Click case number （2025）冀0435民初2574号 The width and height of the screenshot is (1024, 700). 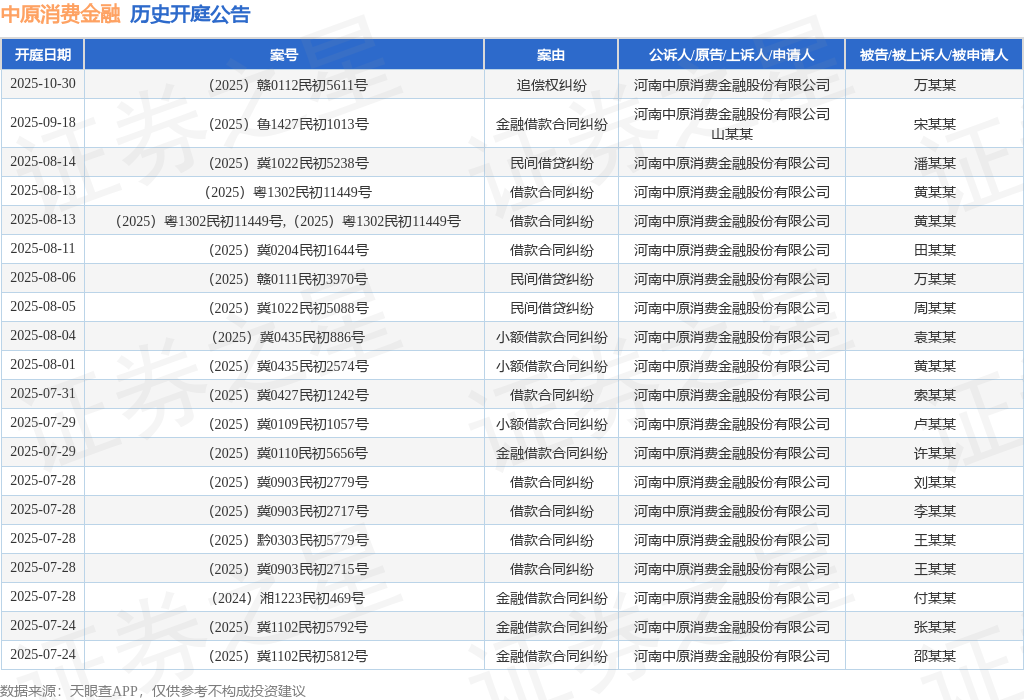tap(284, 366)
